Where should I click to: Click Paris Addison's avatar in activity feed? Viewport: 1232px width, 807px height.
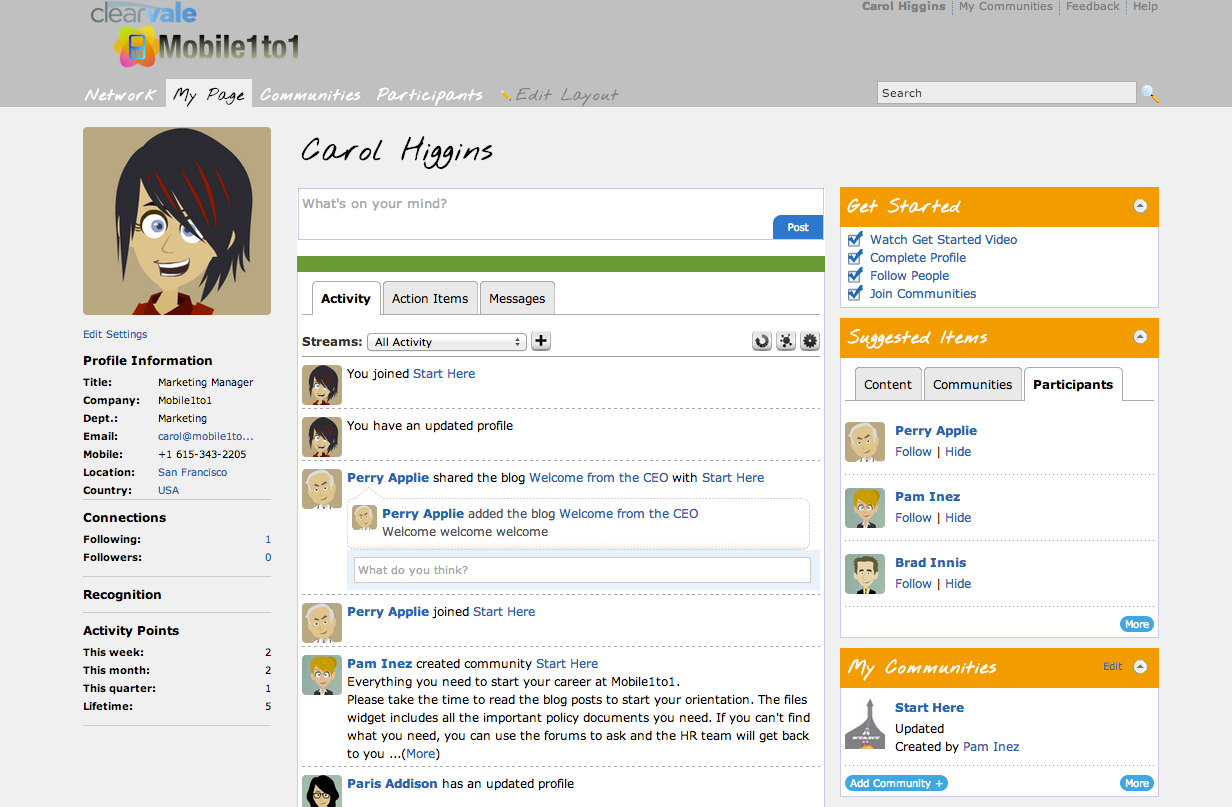coord(322,791)
